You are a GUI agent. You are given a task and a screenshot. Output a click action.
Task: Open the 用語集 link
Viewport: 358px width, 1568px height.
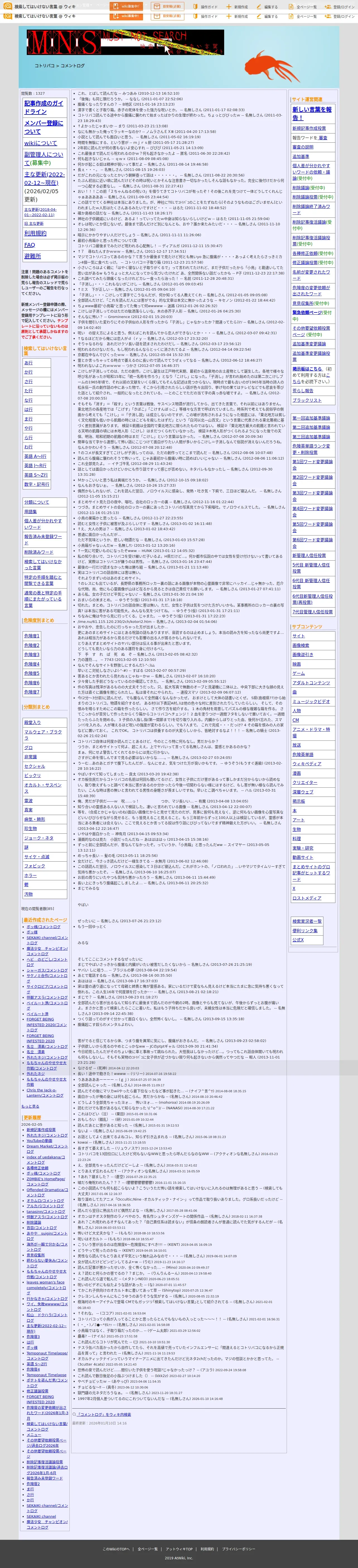pos(30,512)
